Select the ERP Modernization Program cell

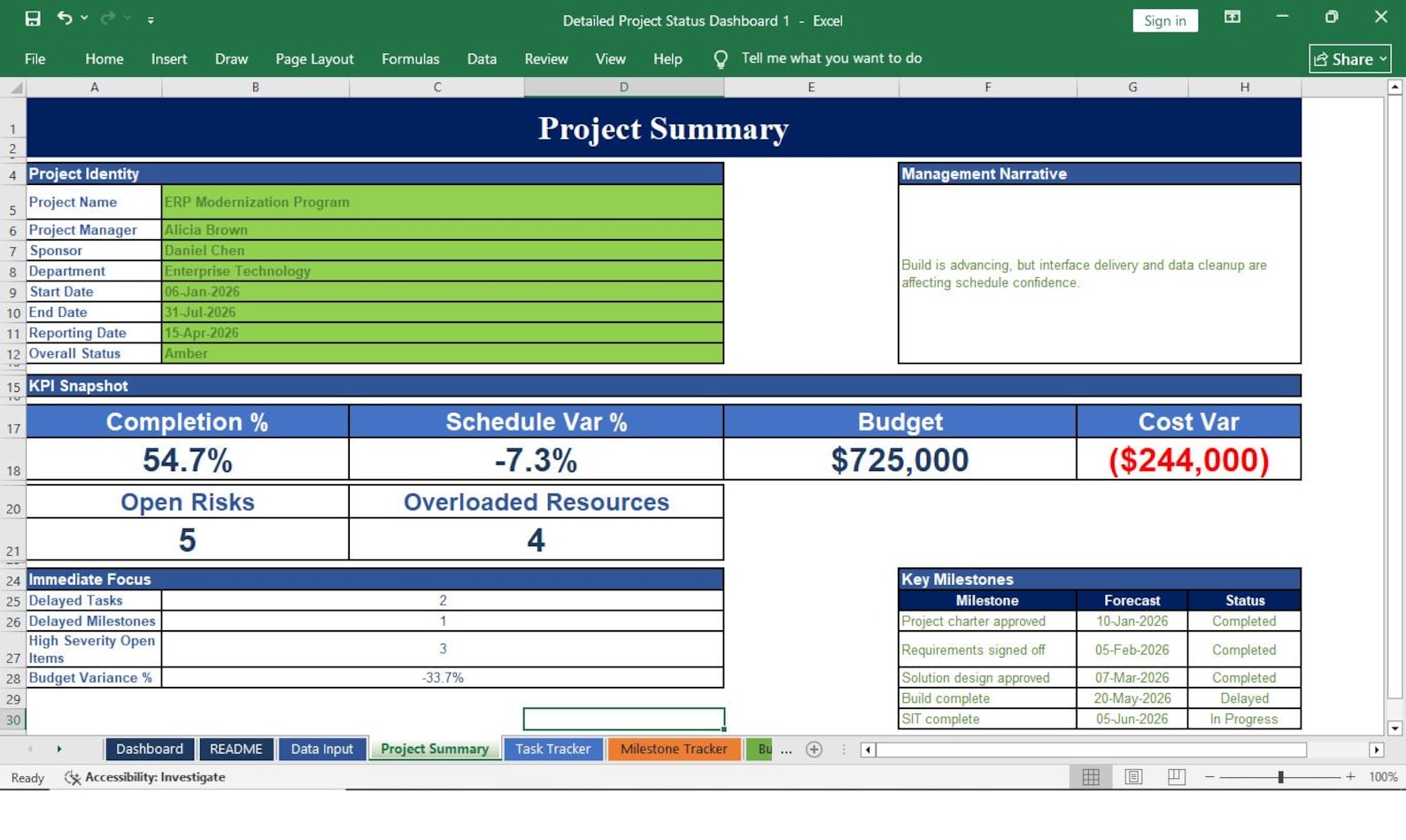[x=442, y=202]
